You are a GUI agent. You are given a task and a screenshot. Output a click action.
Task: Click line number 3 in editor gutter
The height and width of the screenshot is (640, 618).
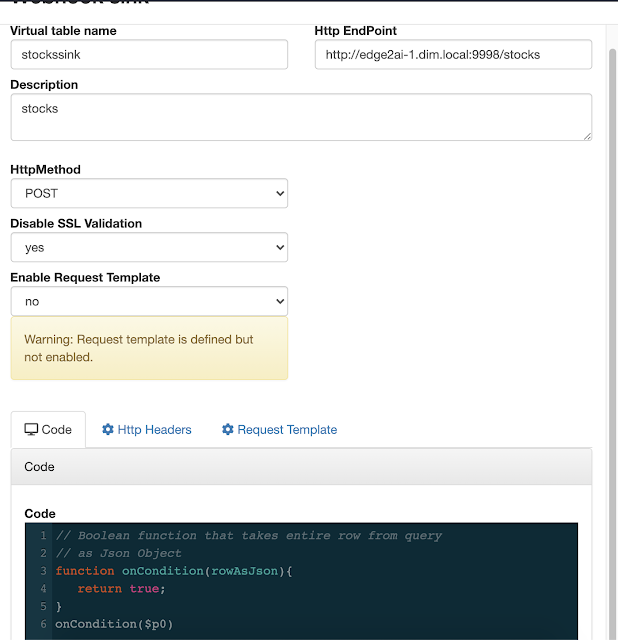(43, 571)
